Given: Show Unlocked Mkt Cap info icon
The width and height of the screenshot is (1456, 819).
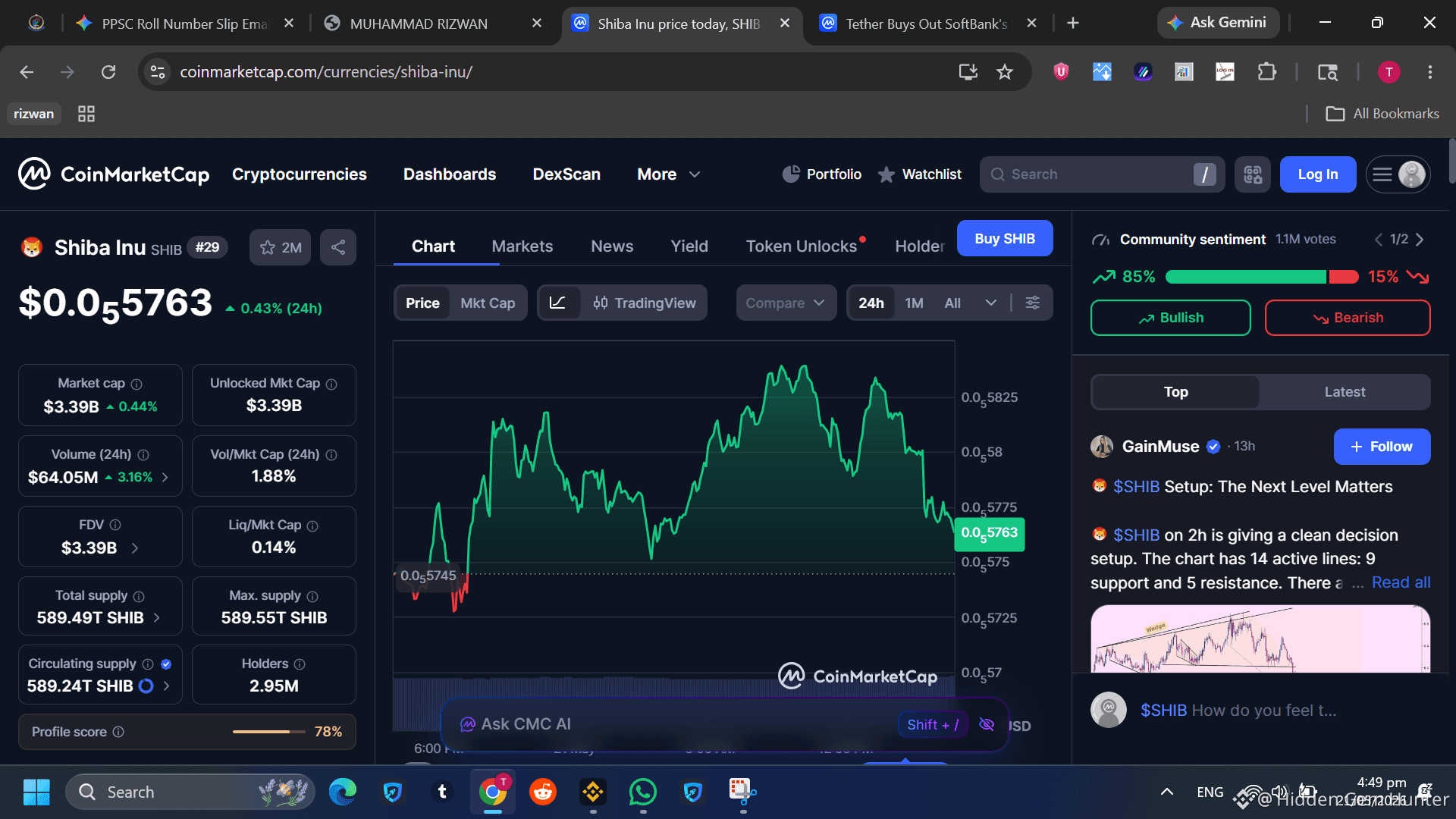Looking at the screenshot, I should 331,384.
